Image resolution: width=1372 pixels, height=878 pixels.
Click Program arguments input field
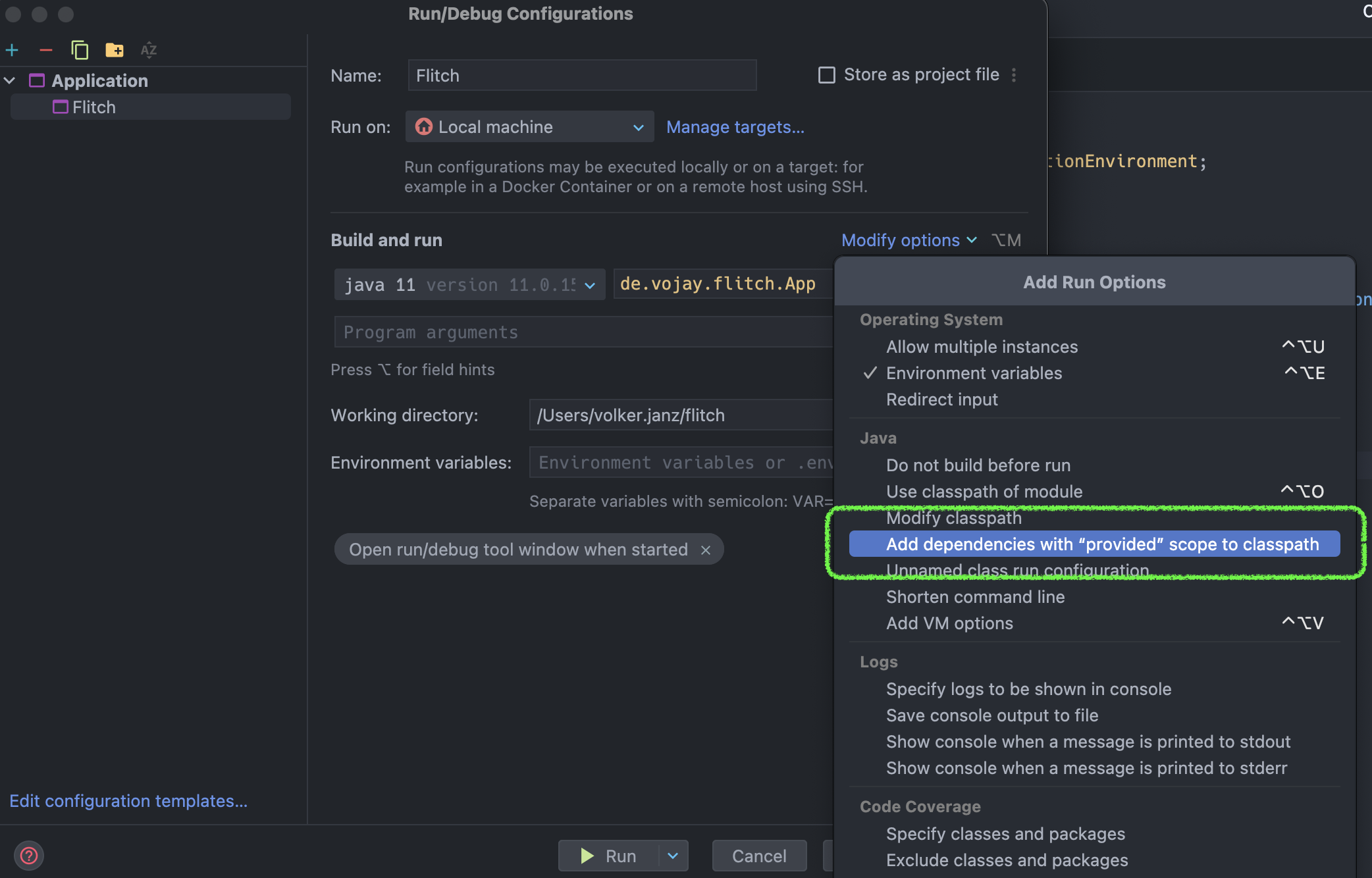click(x=583, y=331)
